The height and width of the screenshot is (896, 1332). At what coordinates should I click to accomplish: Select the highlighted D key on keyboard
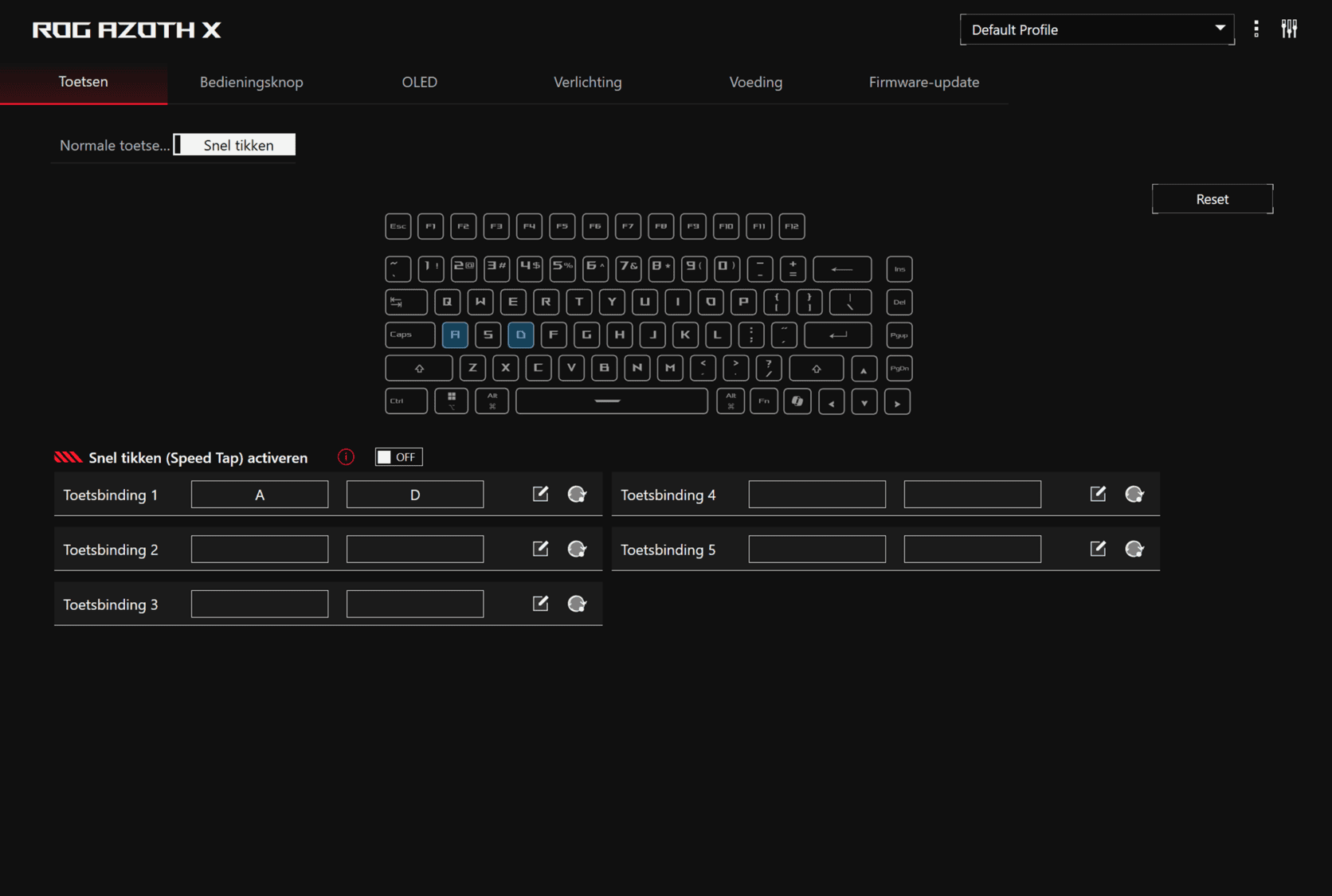click(x=520, y=335)
